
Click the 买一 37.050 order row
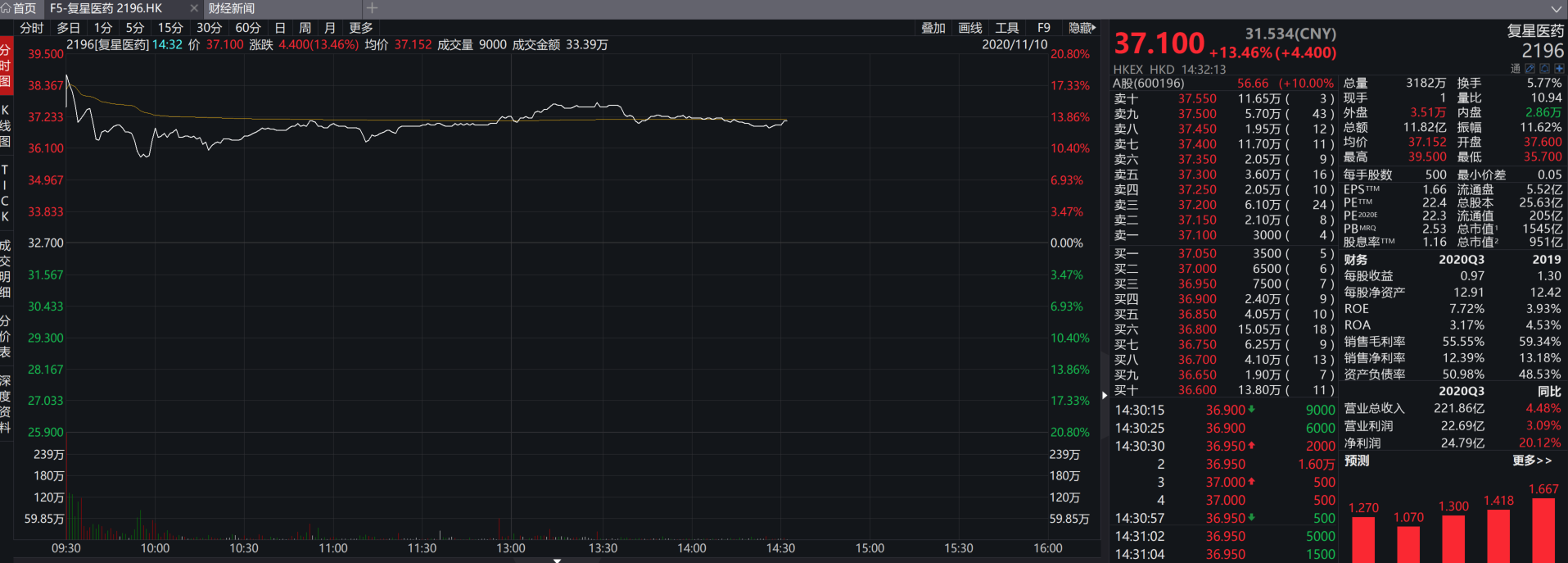click(1224, 253)
